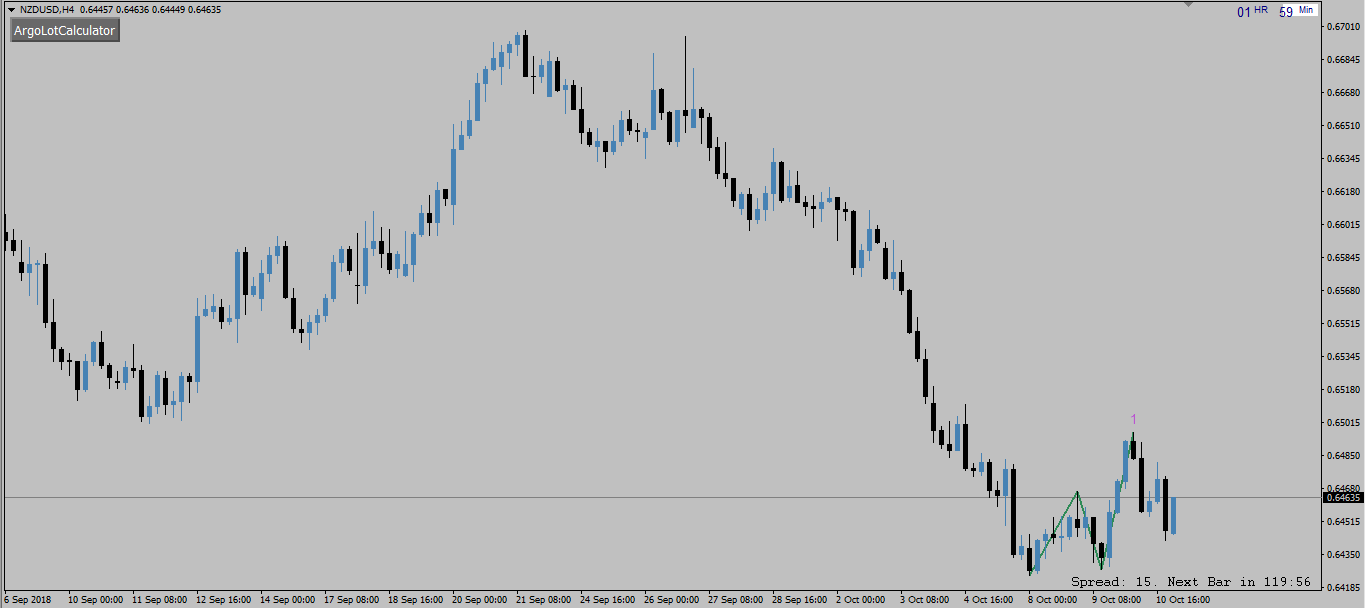Select the chart shift triangle marker at top
This screenshot has height=608, width=1365.
(1187, 4)
